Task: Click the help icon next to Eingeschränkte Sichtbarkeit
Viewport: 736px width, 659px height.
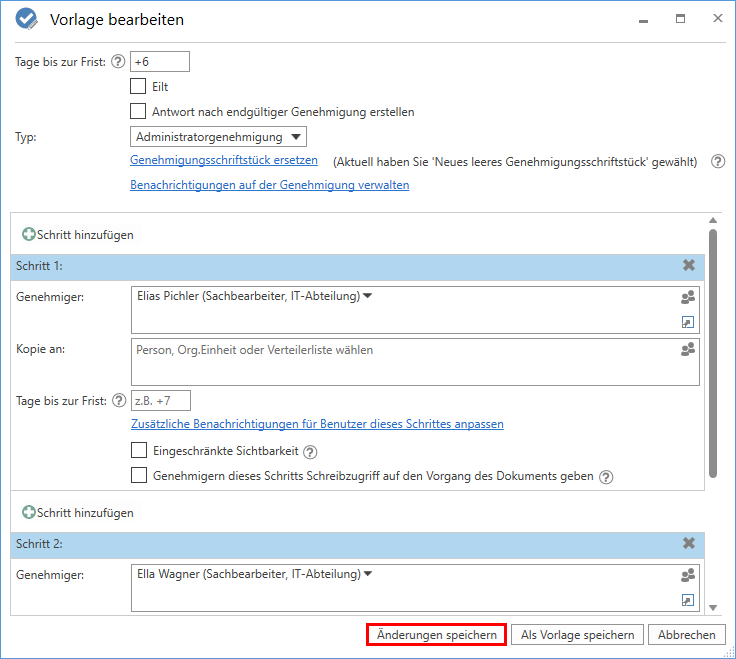Action: pyautogui.click(x=310, y=452)
